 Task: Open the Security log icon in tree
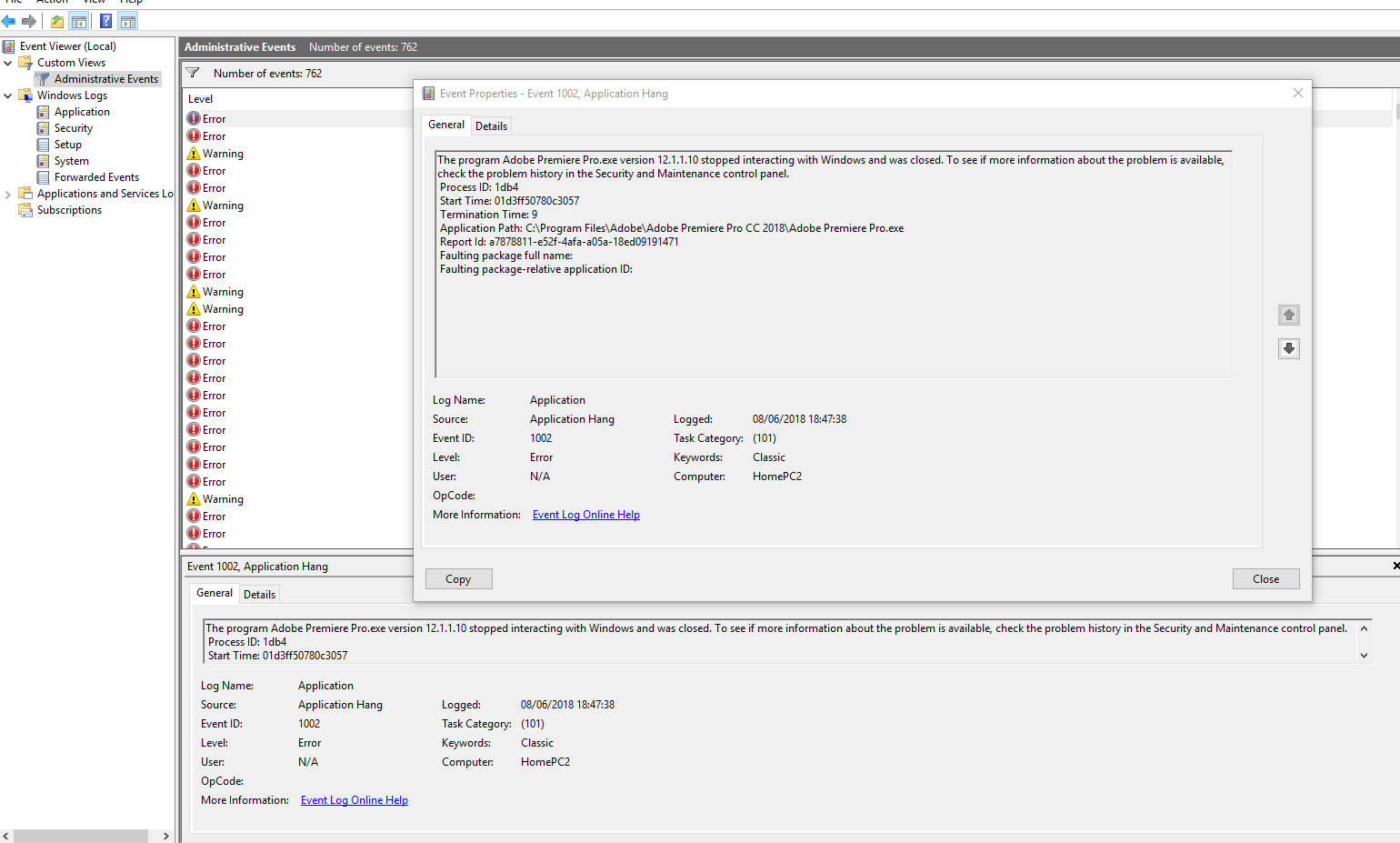[x=43, y=128]
